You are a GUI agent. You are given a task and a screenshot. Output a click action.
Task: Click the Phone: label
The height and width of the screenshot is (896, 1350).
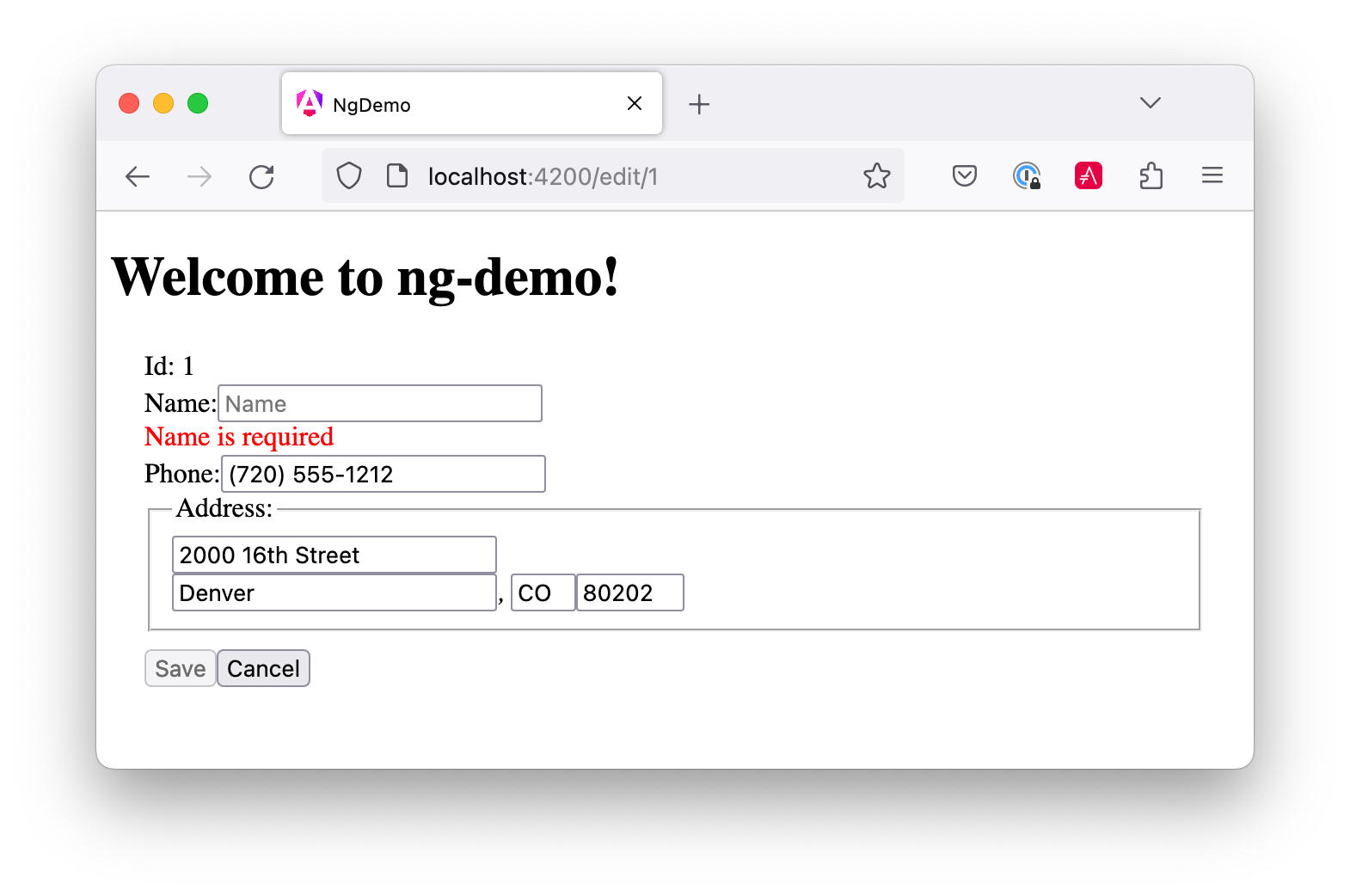182,474
